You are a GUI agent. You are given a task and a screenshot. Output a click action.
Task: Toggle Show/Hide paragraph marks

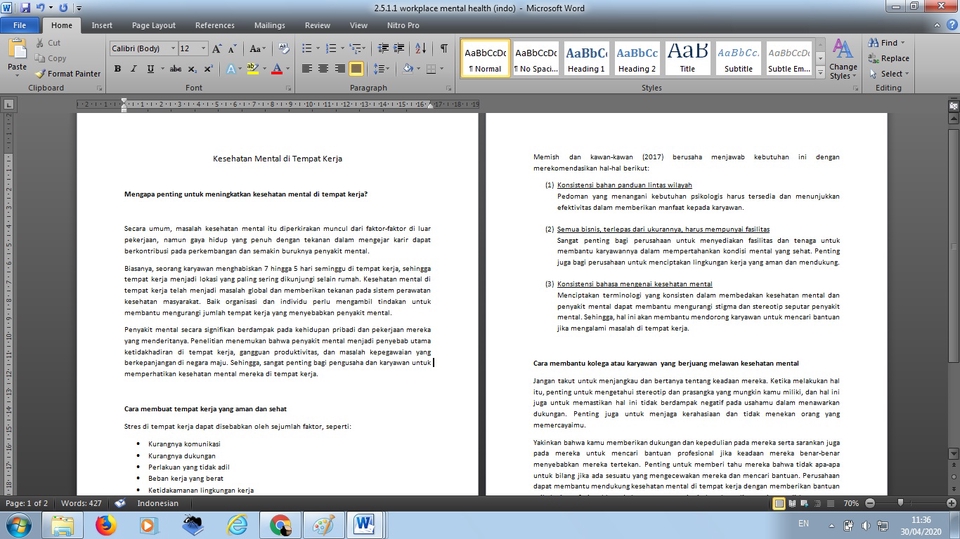point(444,48)
